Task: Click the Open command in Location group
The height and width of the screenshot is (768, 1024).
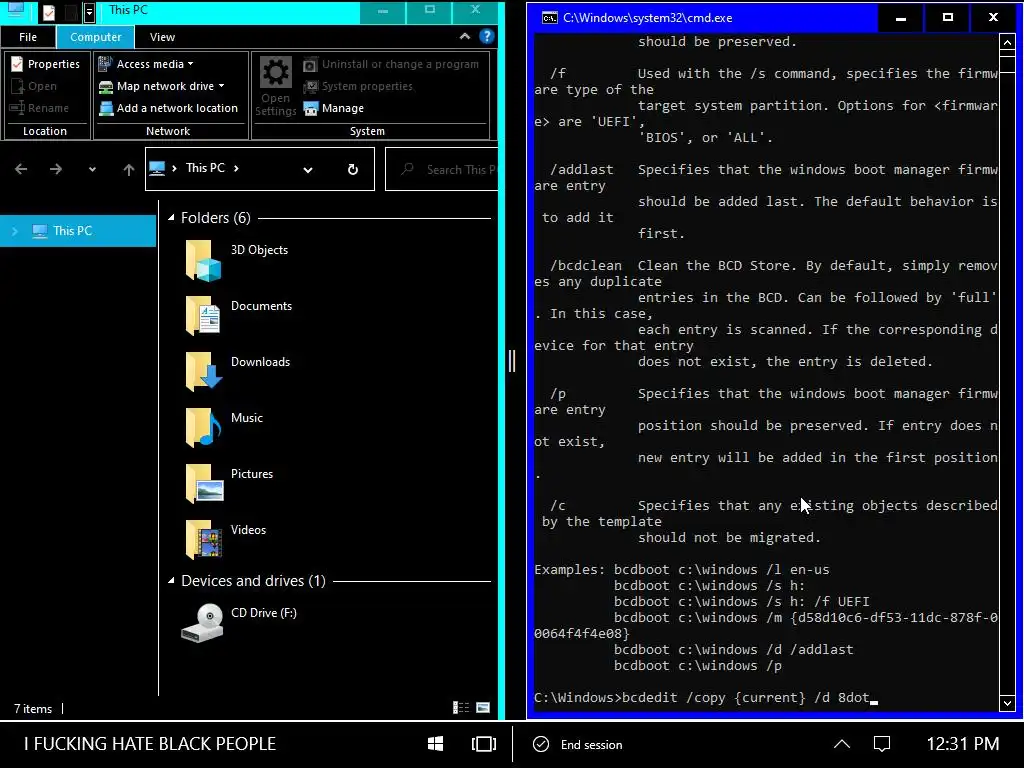Action: 34,86
